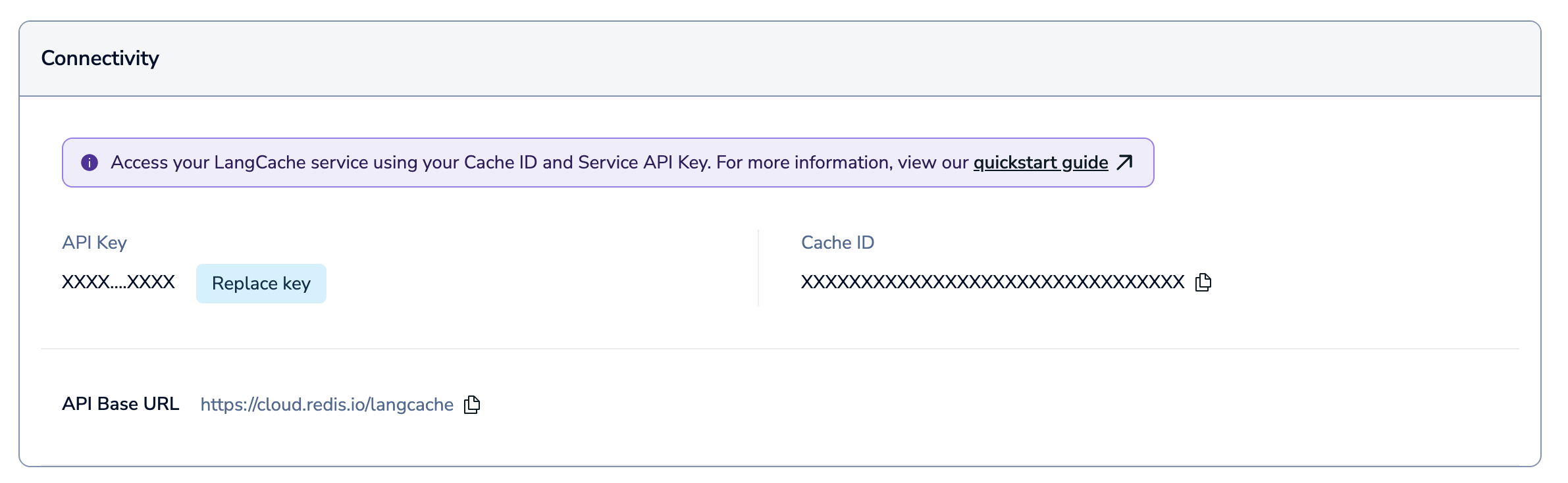Viewport: 1568px width, 483px height.
Task: Open external link arrow beside quickstart guide
Action: pyautogui.click(x=1125, y=162)
